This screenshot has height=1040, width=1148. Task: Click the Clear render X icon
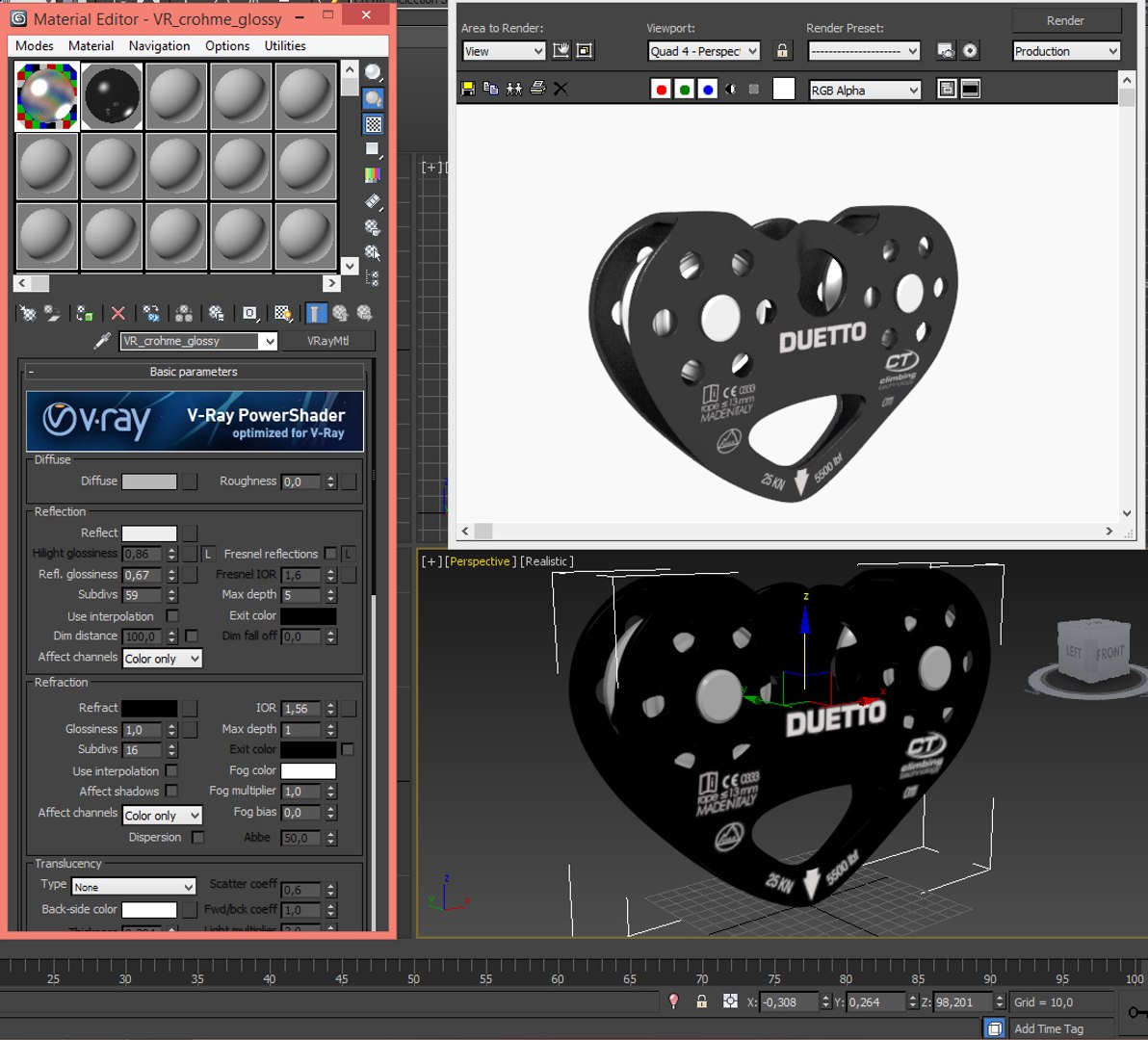561,89
